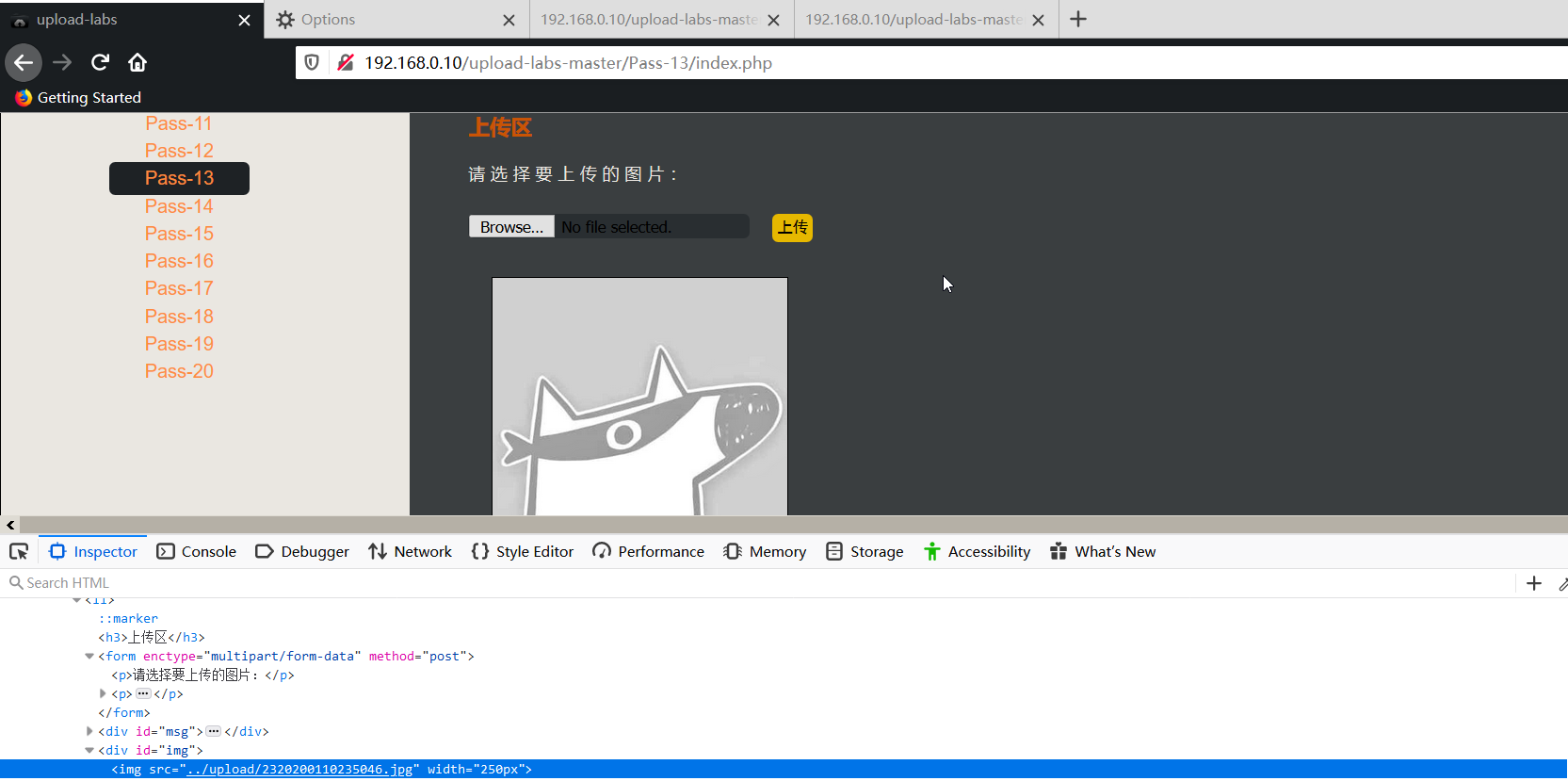Open the Pass-18 level link

(x=179, y=317)
